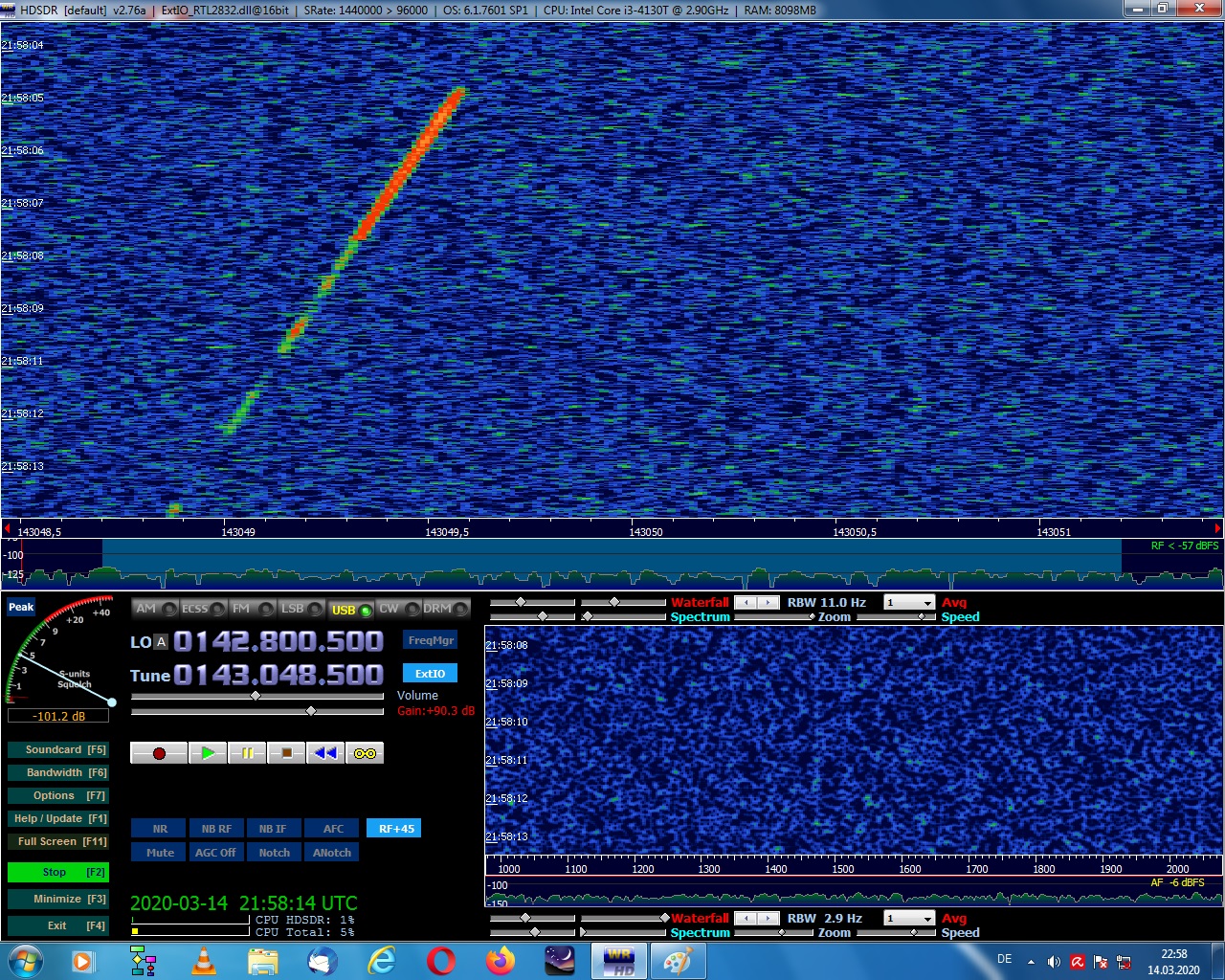Viewport: 1225px width, 980px height.
Task: Decrease AF RBW with left arrow
Action: point(746,918)
